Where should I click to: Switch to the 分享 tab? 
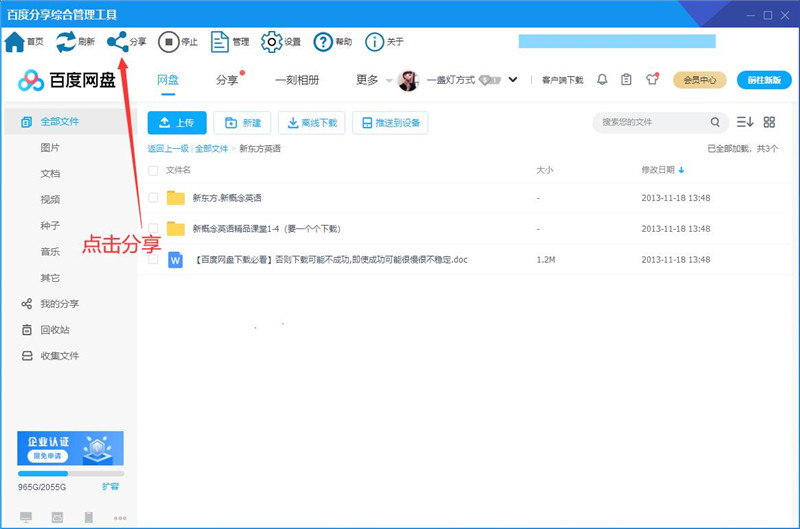[x=228, y=80]
